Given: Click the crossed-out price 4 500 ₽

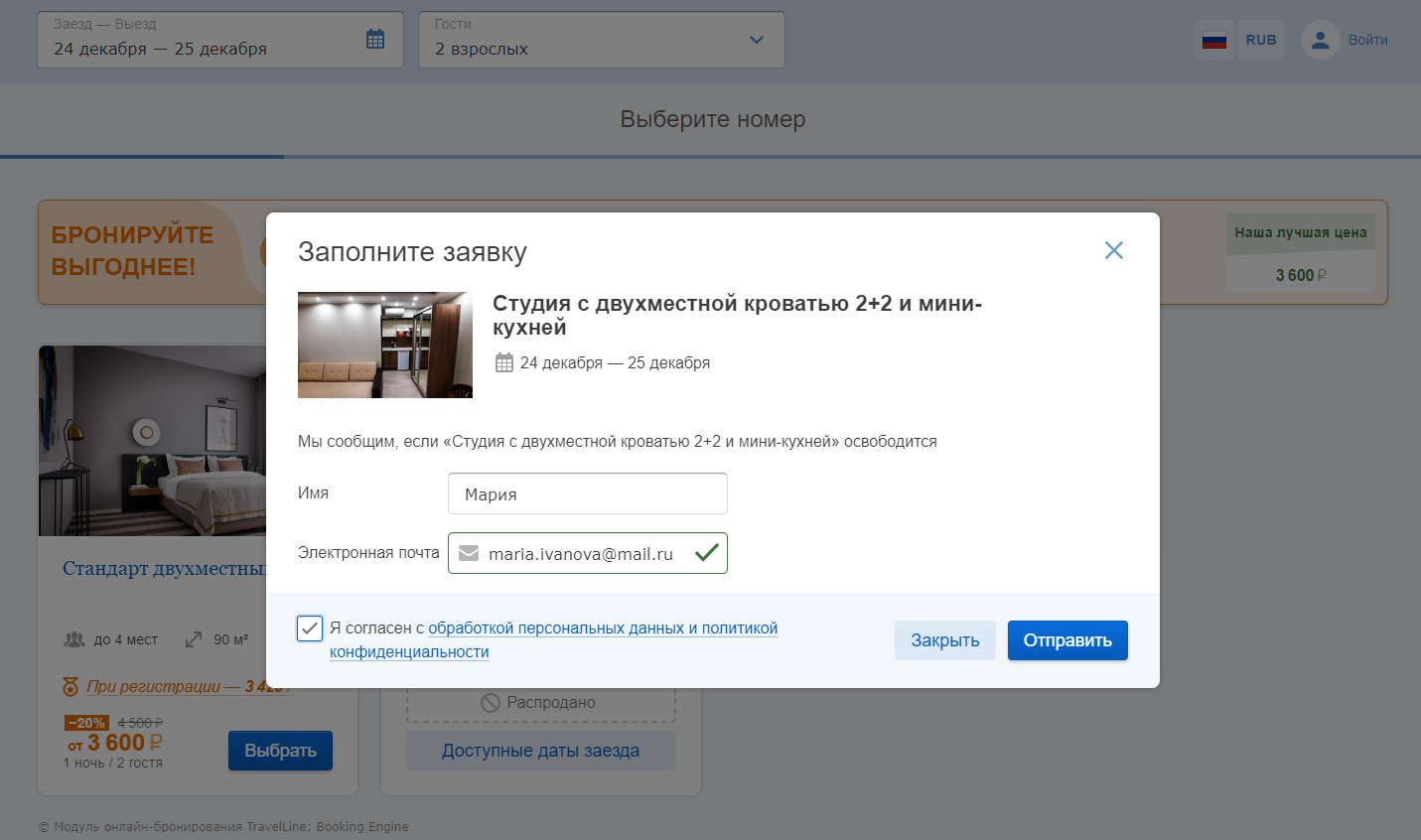Looking at the screenshot, I should pos(140,723).
